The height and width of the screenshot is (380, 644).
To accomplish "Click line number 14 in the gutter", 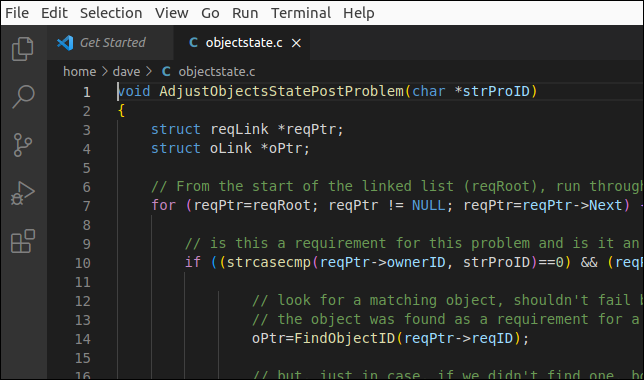I will [83, 339].
